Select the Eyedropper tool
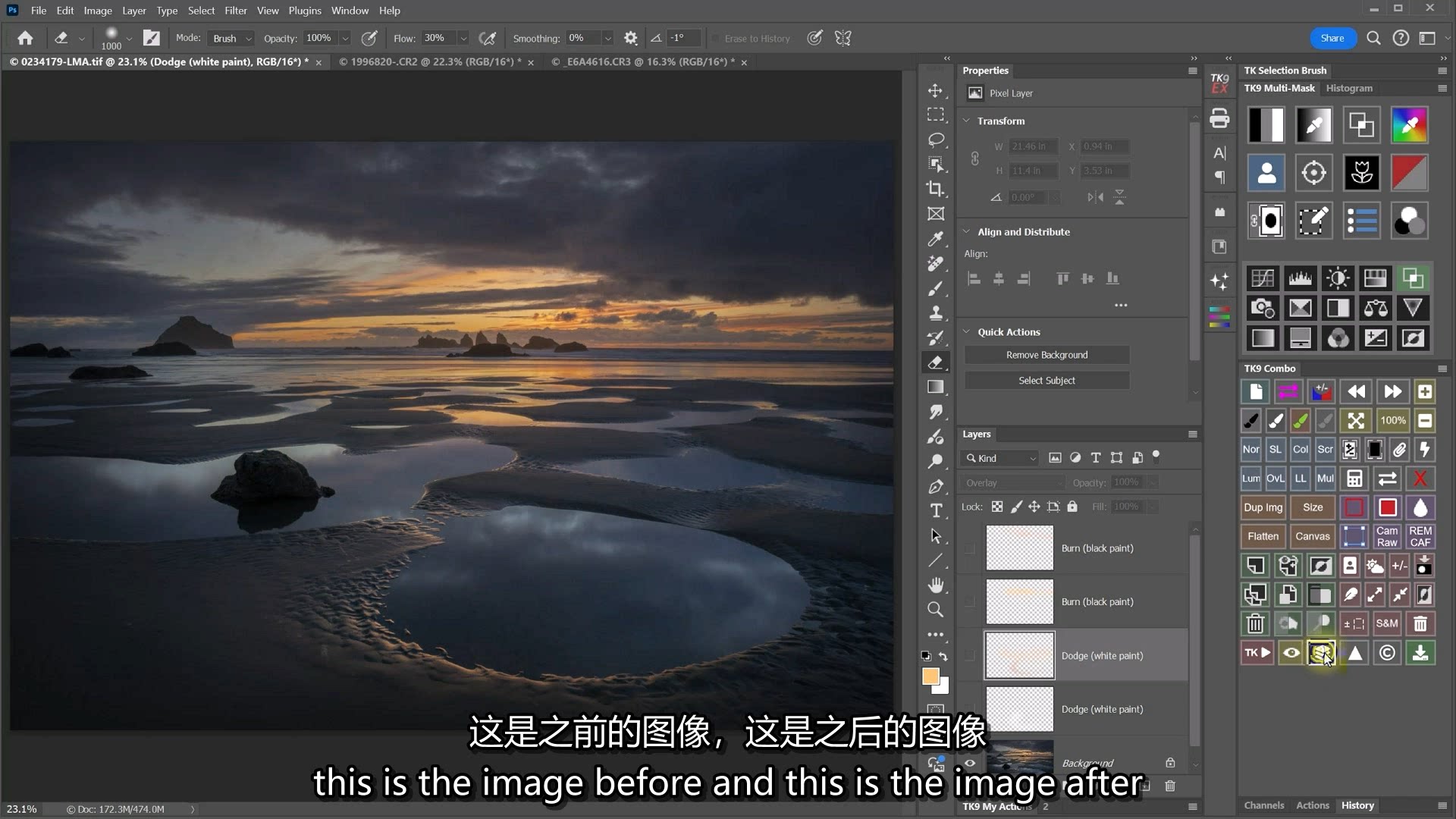The image size is (1456, 819). pos(936,239)
